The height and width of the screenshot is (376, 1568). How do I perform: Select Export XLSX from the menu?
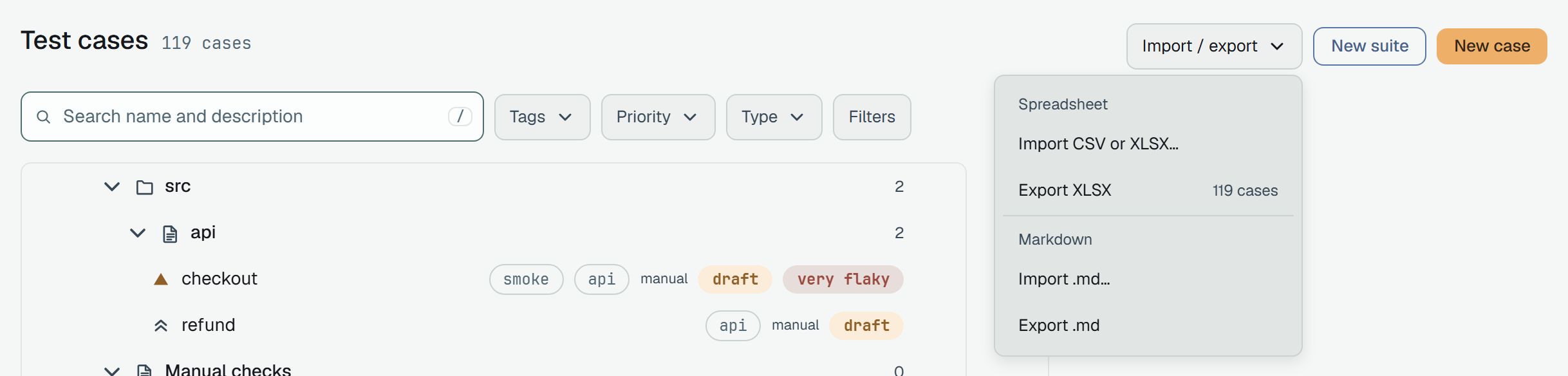1148,191
